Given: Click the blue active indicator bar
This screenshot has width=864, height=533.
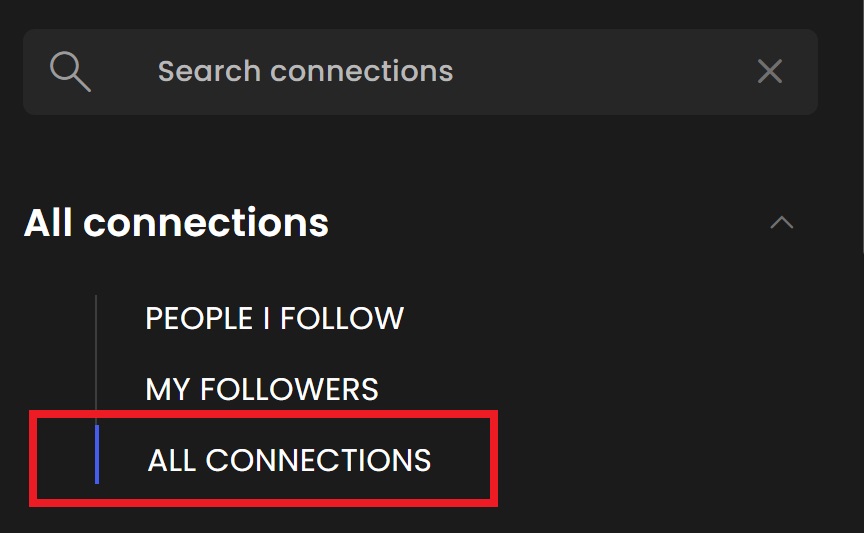Looking at the screenshot, I should click(x=97, y=454).
